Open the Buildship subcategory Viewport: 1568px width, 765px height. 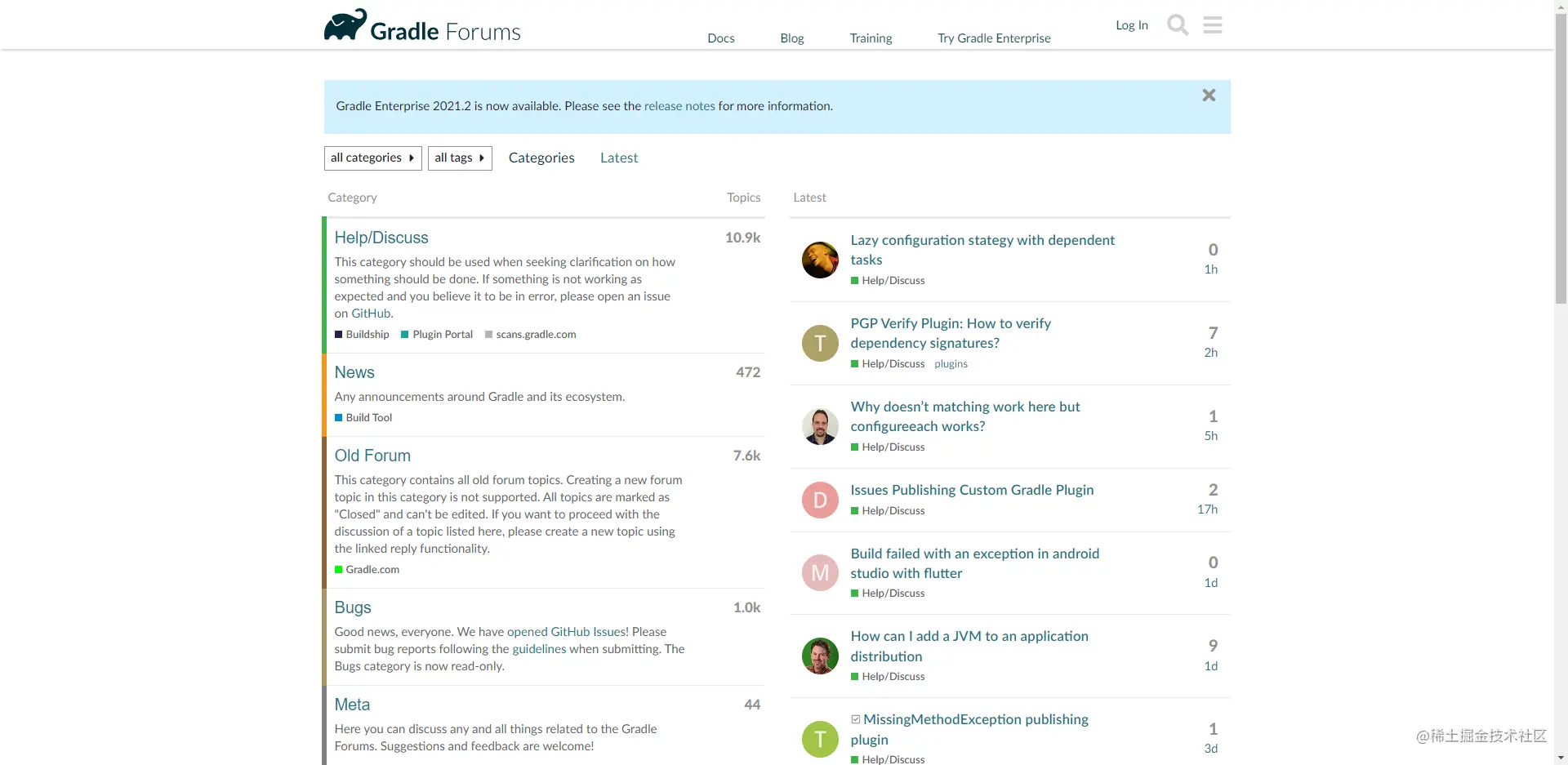[362, 335]
